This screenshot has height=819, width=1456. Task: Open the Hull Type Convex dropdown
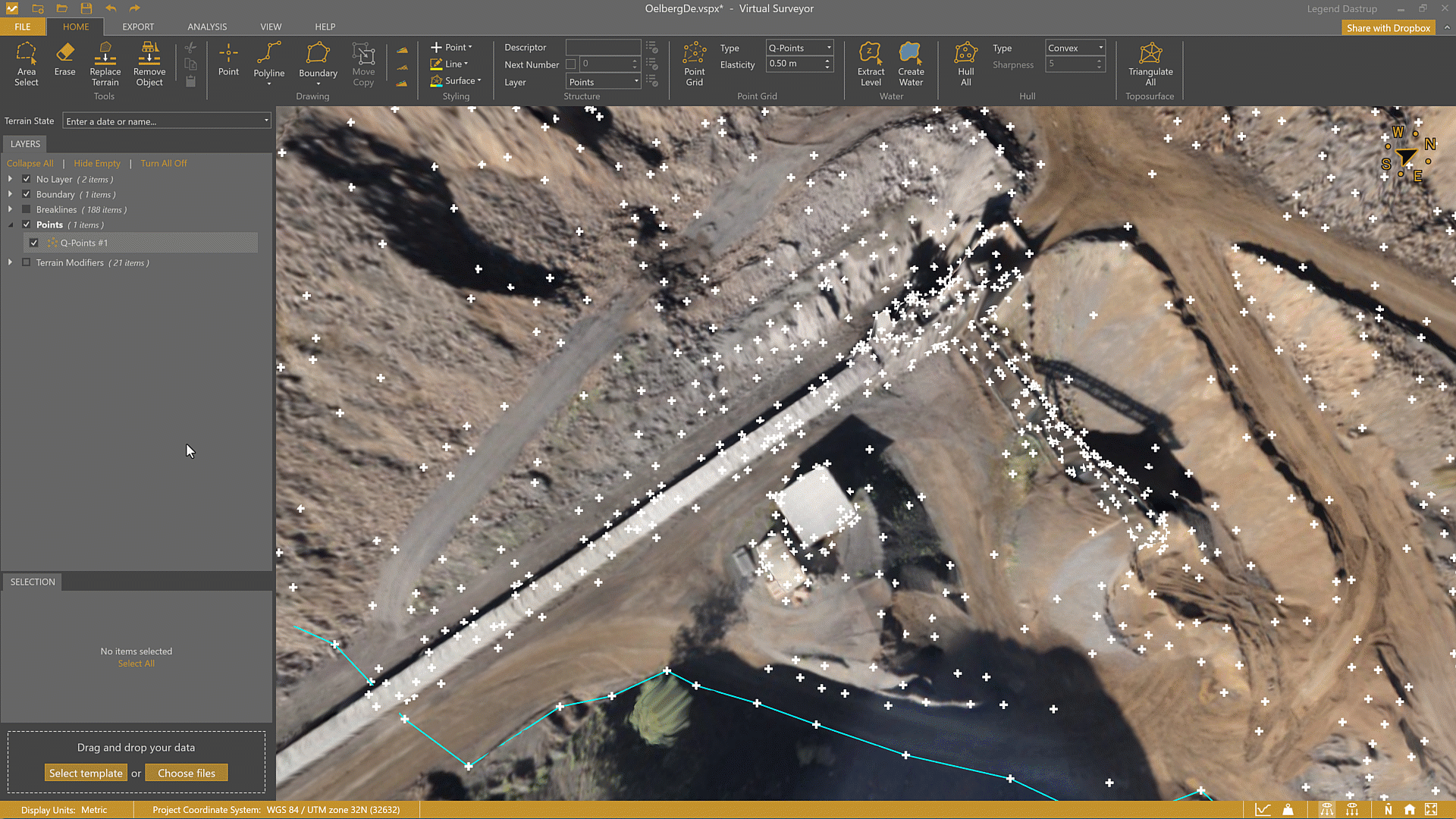click(x=1075, y=48)
